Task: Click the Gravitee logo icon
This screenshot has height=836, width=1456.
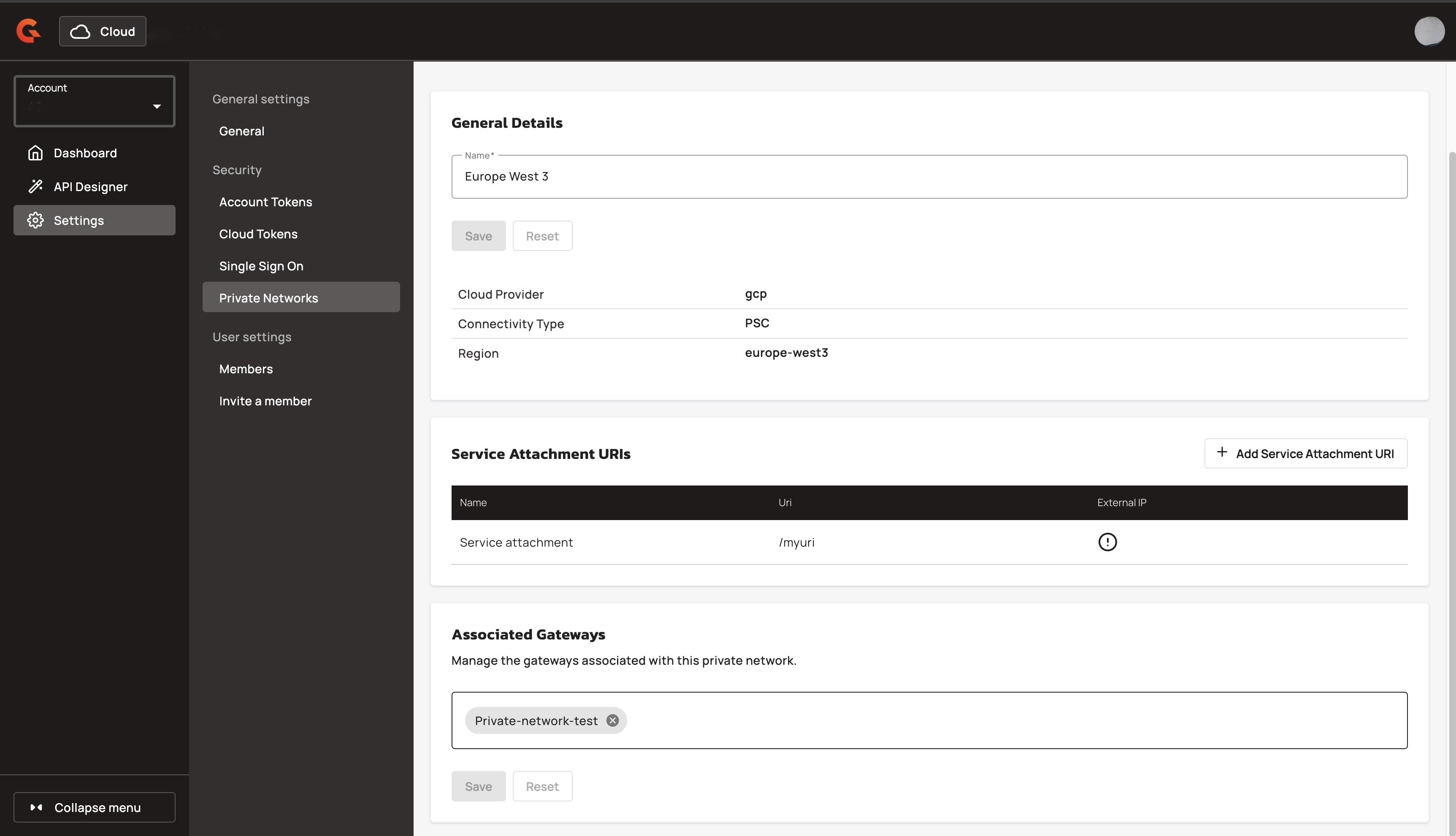Action: pyautogui.click(x=28, y=31)
